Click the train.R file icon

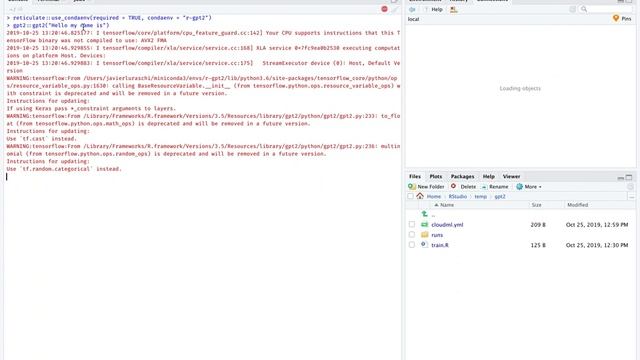point(424,245)
